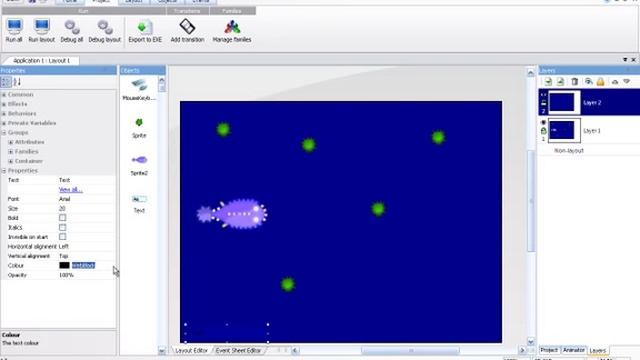Click the padlock icon in Layers toolbar
This screenshot has height=360, width=640.
pos(600,82)
